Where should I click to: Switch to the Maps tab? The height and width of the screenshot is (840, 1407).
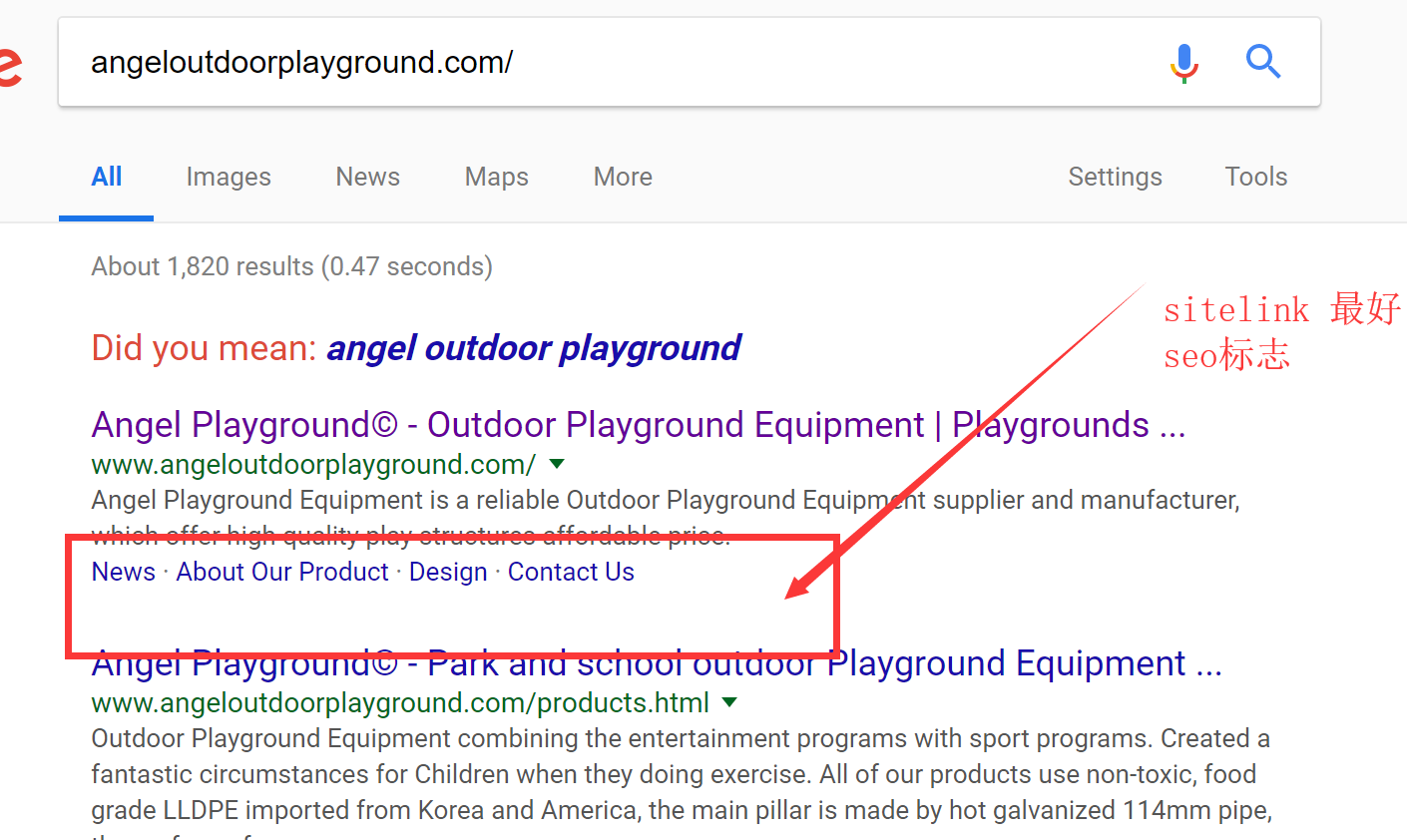click(496, 177)
